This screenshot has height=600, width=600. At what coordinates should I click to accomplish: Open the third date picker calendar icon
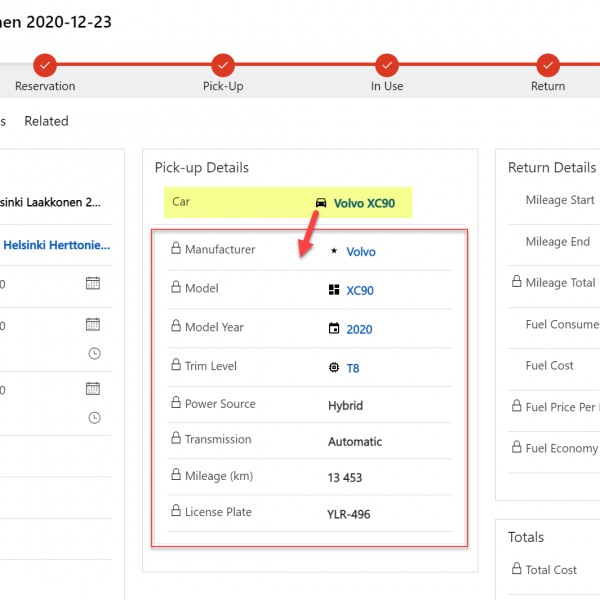pos(93,389)
